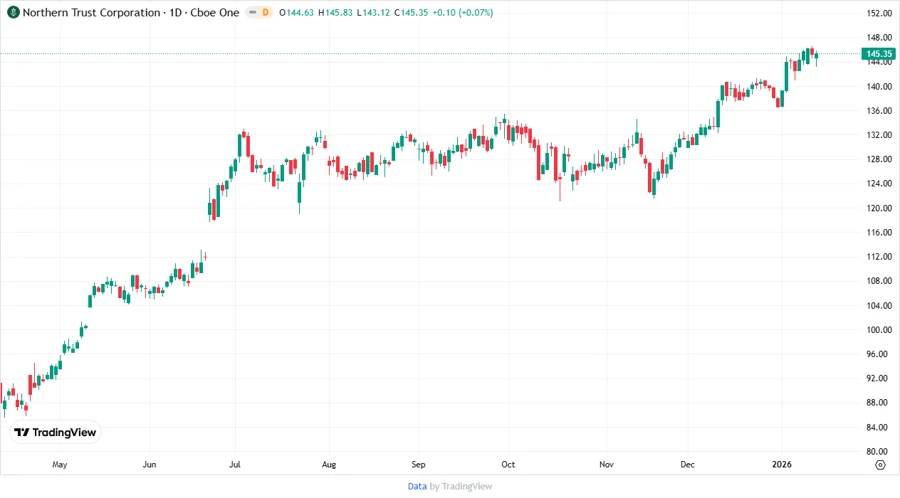Open the Data link below chart
Viewport: 900px width, 498px height.
tap(417, 486)
